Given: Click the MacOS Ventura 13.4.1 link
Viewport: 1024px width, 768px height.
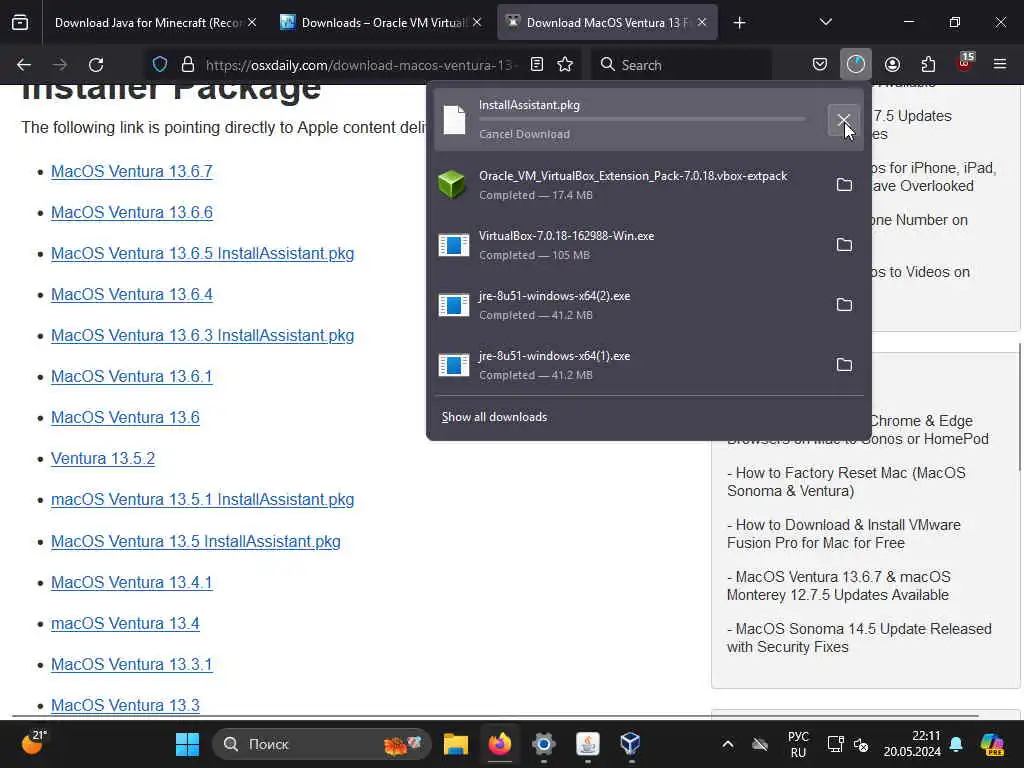Looking at the screenshot, I should tap(132, 583).
